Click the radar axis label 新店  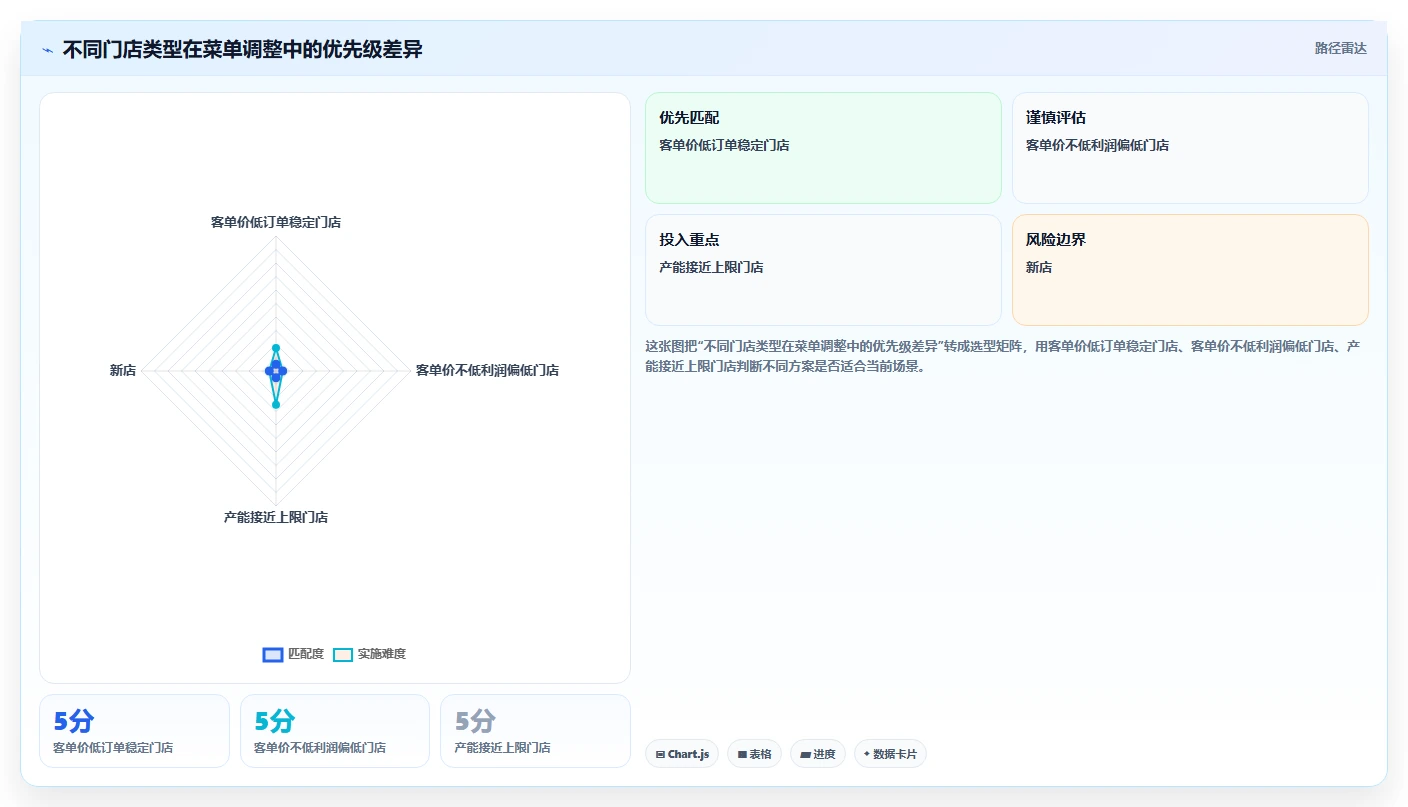coord(123,370)
